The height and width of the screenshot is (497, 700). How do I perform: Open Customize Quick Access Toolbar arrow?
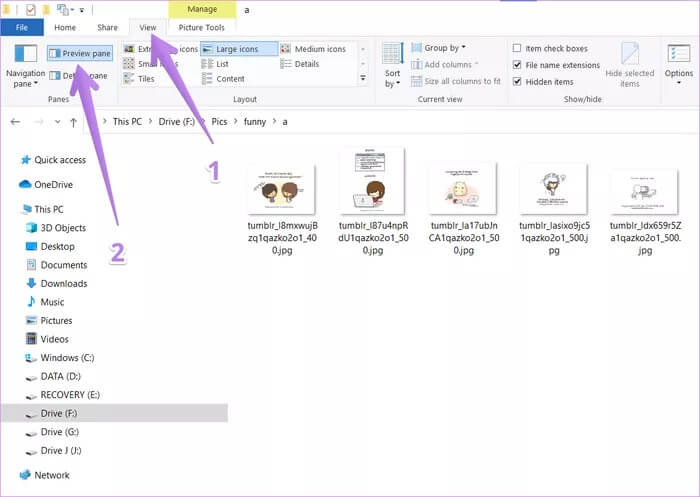[82, 10]
